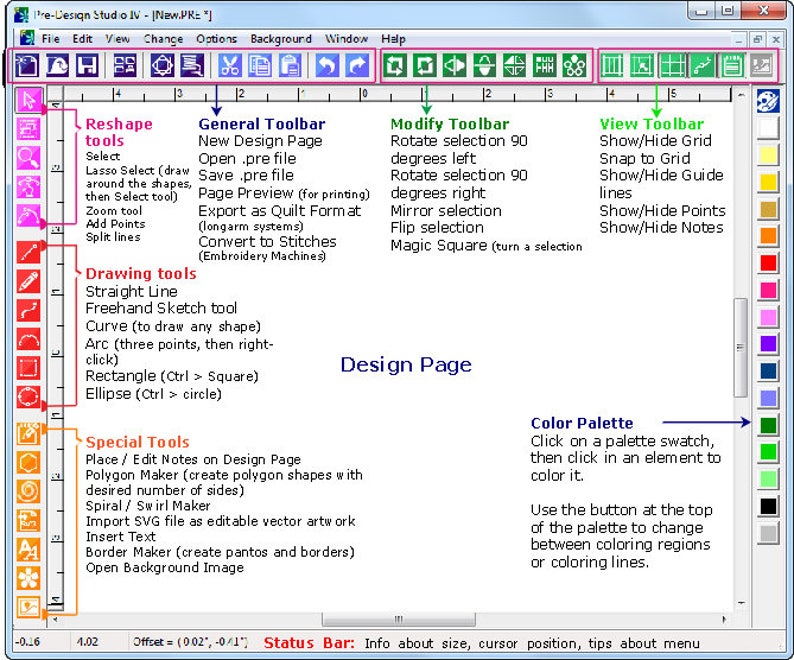Viewport: 794px width, 660px height.
Task: Choose the Freehand Sketch pencil tool
Action: pyautogui.click(x=28, y=281)
